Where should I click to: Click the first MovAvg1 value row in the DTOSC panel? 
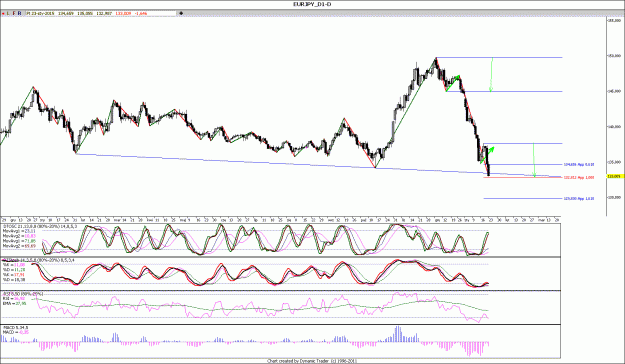tap(19, 231)
